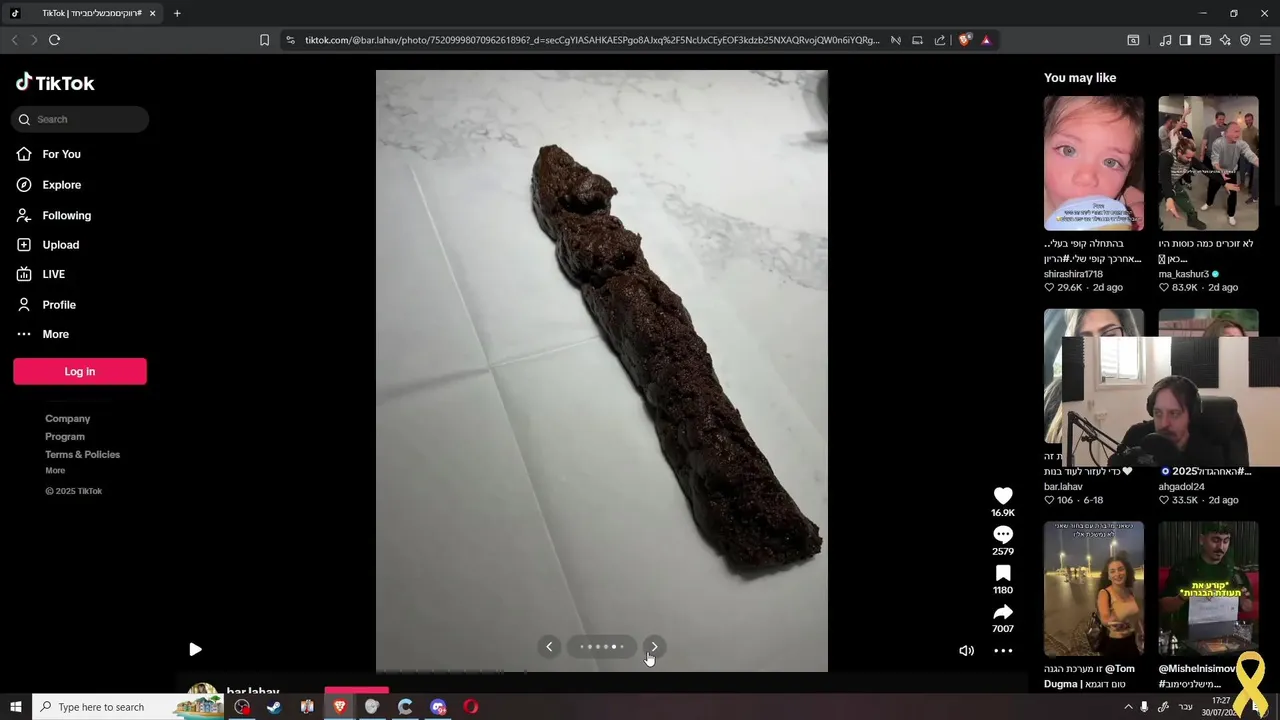Open the music playlist icon in toolbar
This screenshot has height=720, width=1280.
coord(1165,40)
